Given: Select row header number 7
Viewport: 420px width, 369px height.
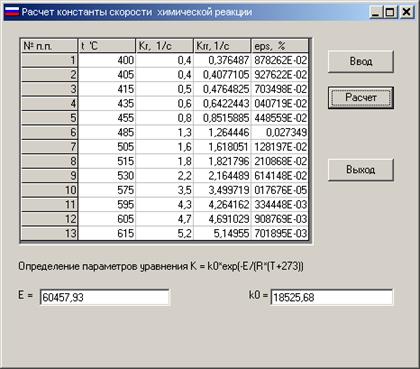Looking at the screenshot, I should 49,147.
